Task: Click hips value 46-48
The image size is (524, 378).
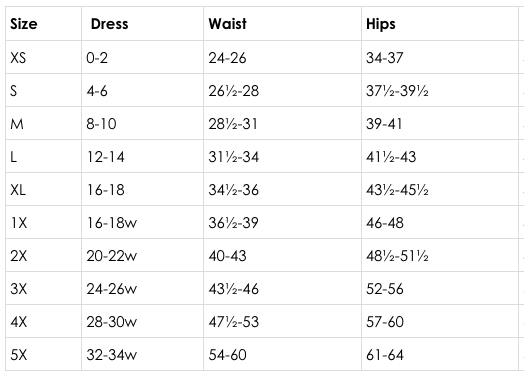Action: (385, 223)
